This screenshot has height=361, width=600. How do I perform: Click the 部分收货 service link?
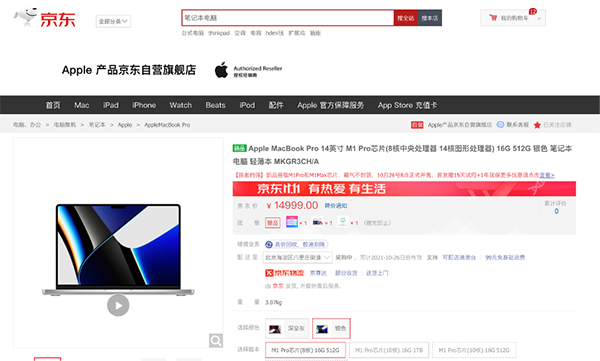click(346, 273)
